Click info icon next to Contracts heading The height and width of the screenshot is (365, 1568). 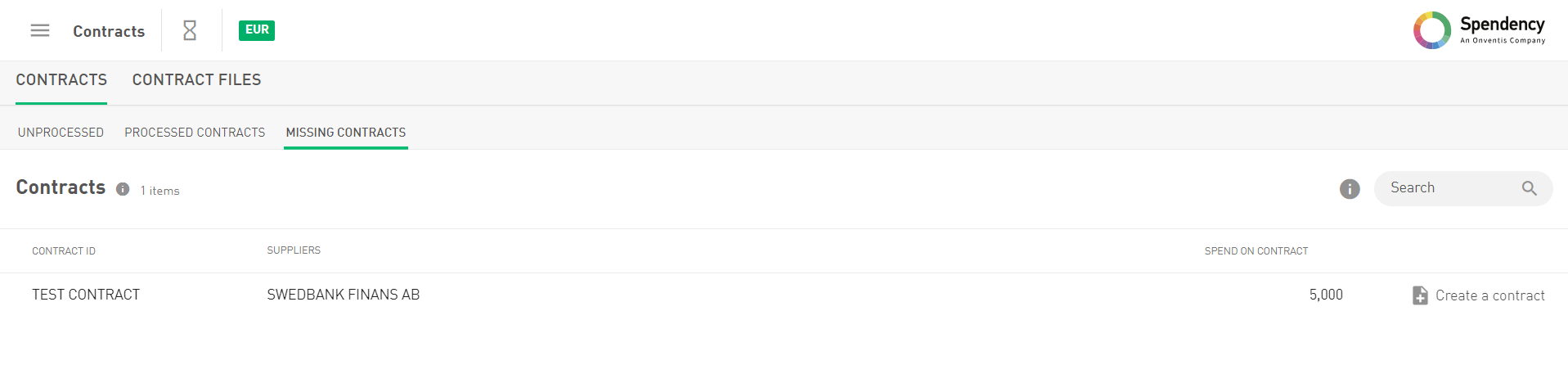[123, 189]
